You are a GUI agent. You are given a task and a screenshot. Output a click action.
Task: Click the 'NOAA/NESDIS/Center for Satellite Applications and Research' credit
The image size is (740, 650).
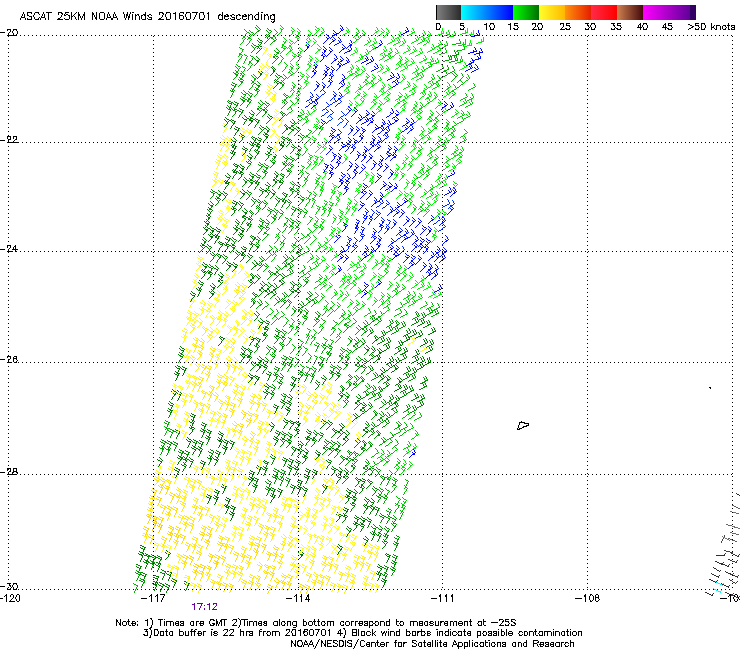[x=432, y=644]
